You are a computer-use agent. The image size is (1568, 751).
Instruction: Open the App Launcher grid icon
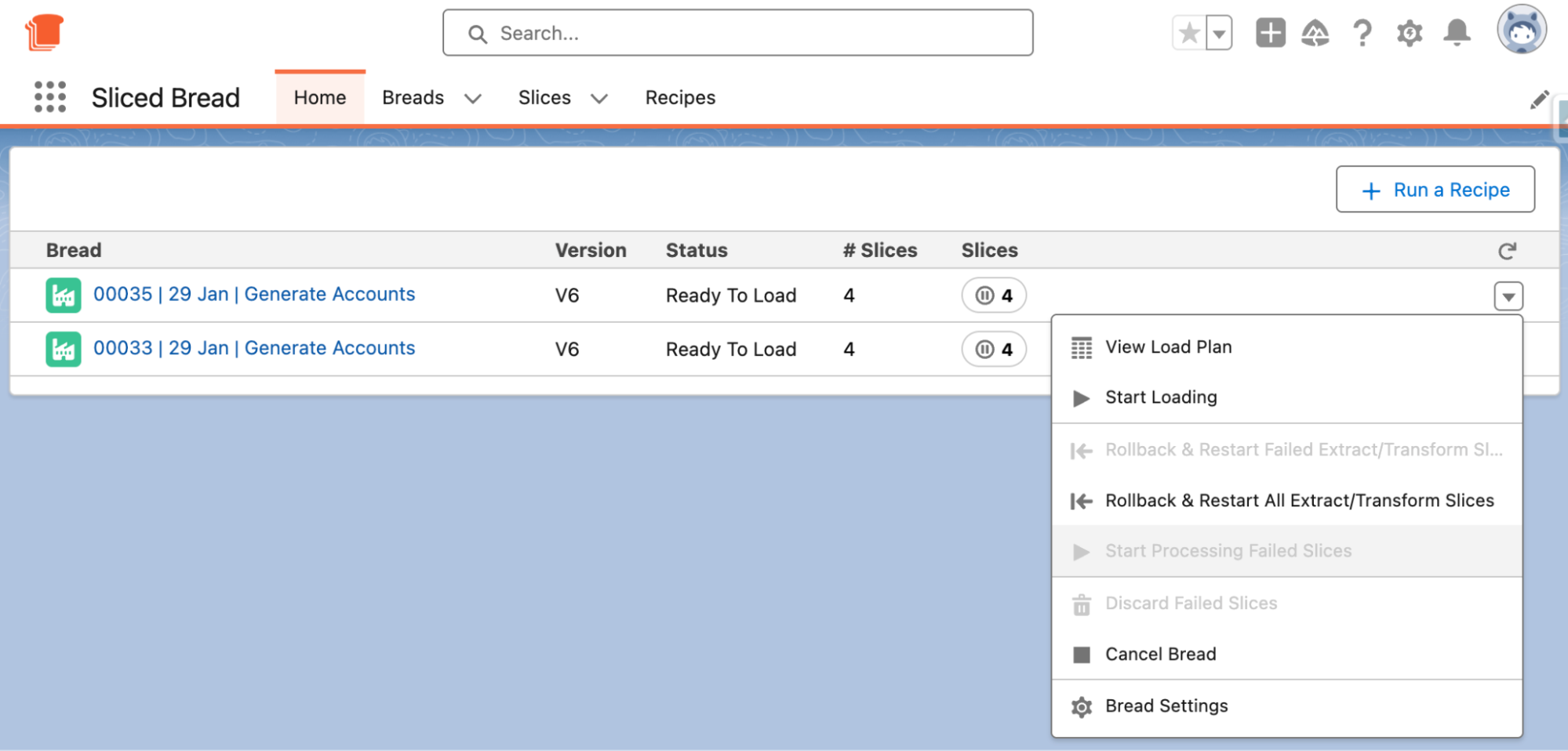(x=50, y=97)
